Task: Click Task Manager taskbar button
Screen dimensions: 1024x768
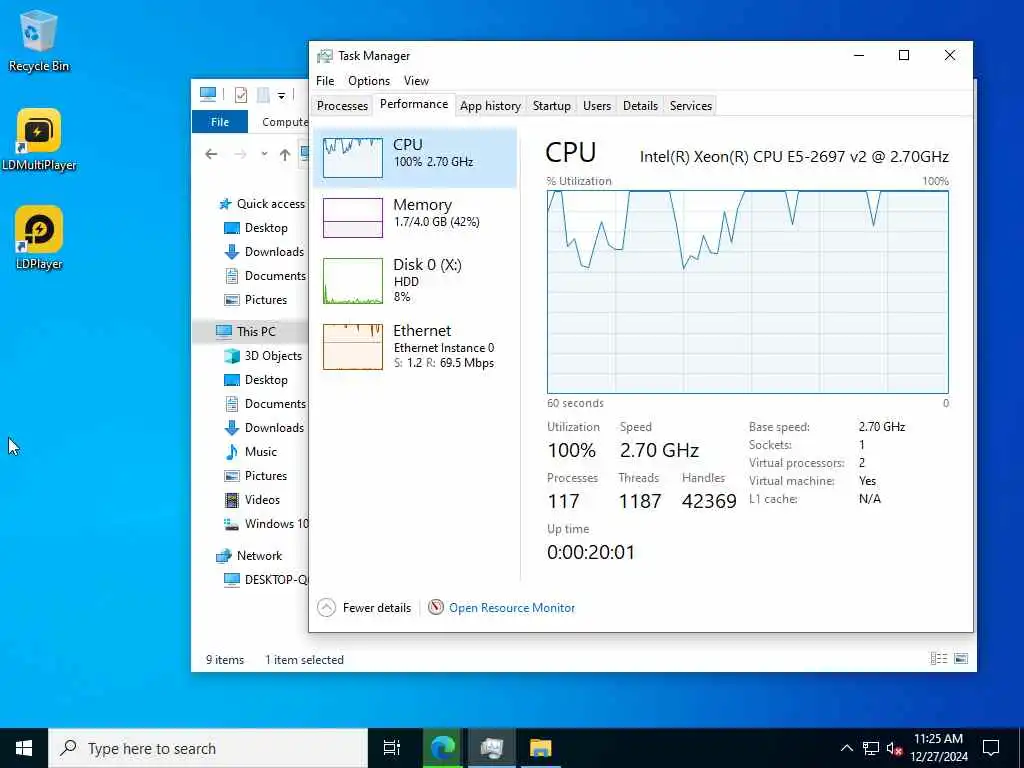Action: point(491,748)
